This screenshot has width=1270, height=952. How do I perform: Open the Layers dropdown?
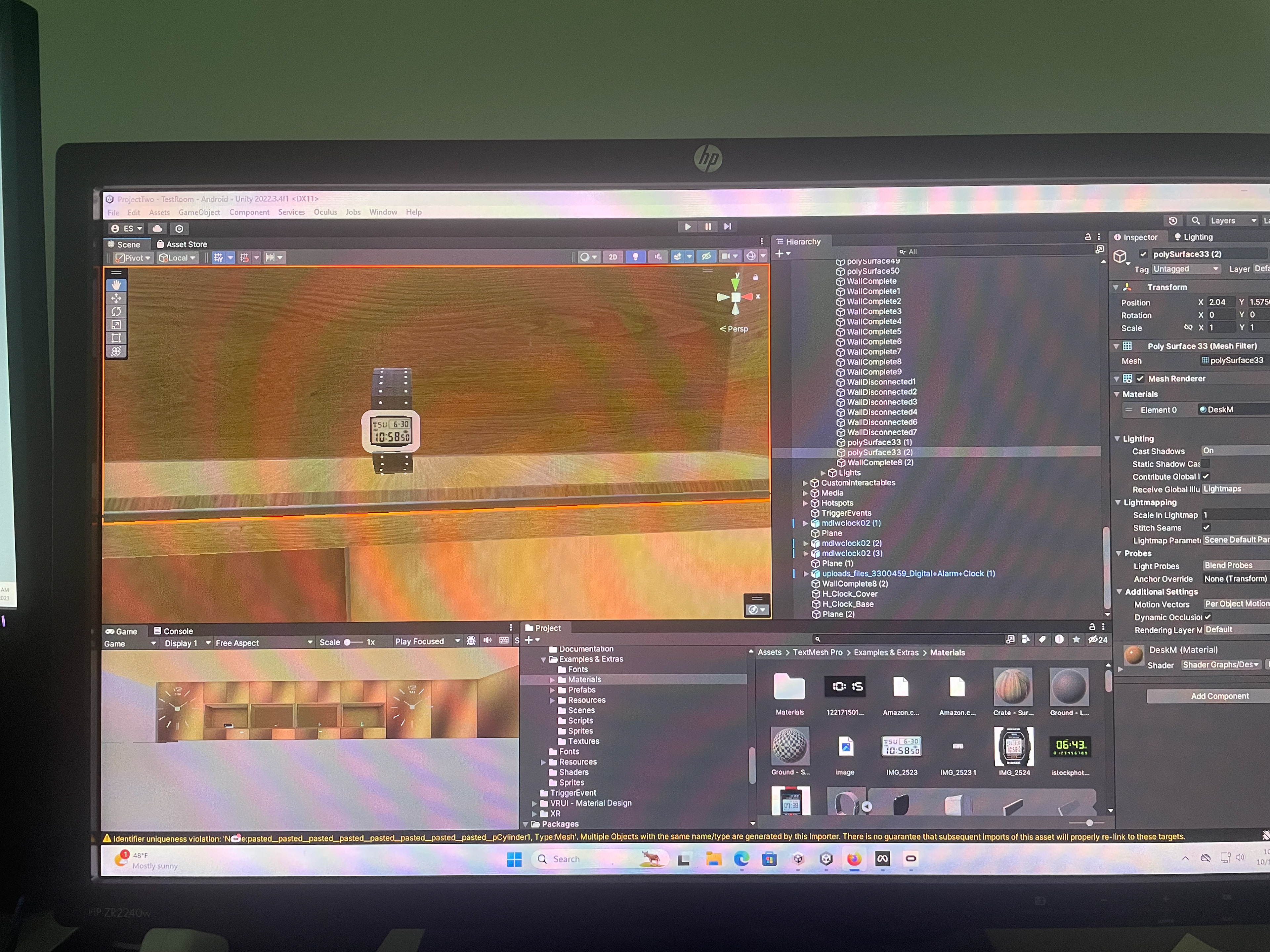(1233, 220)
